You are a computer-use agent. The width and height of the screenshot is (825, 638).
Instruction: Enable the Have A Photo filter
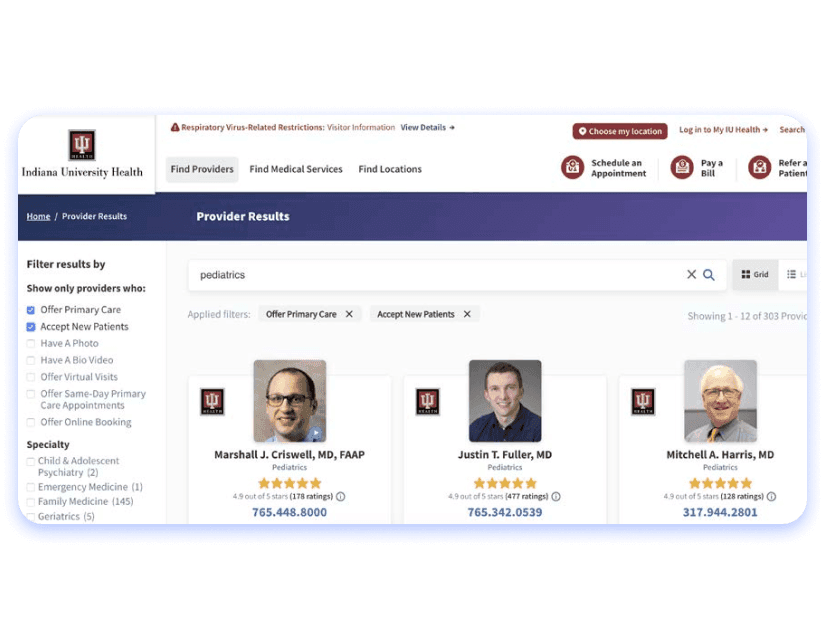pos(31,344)
